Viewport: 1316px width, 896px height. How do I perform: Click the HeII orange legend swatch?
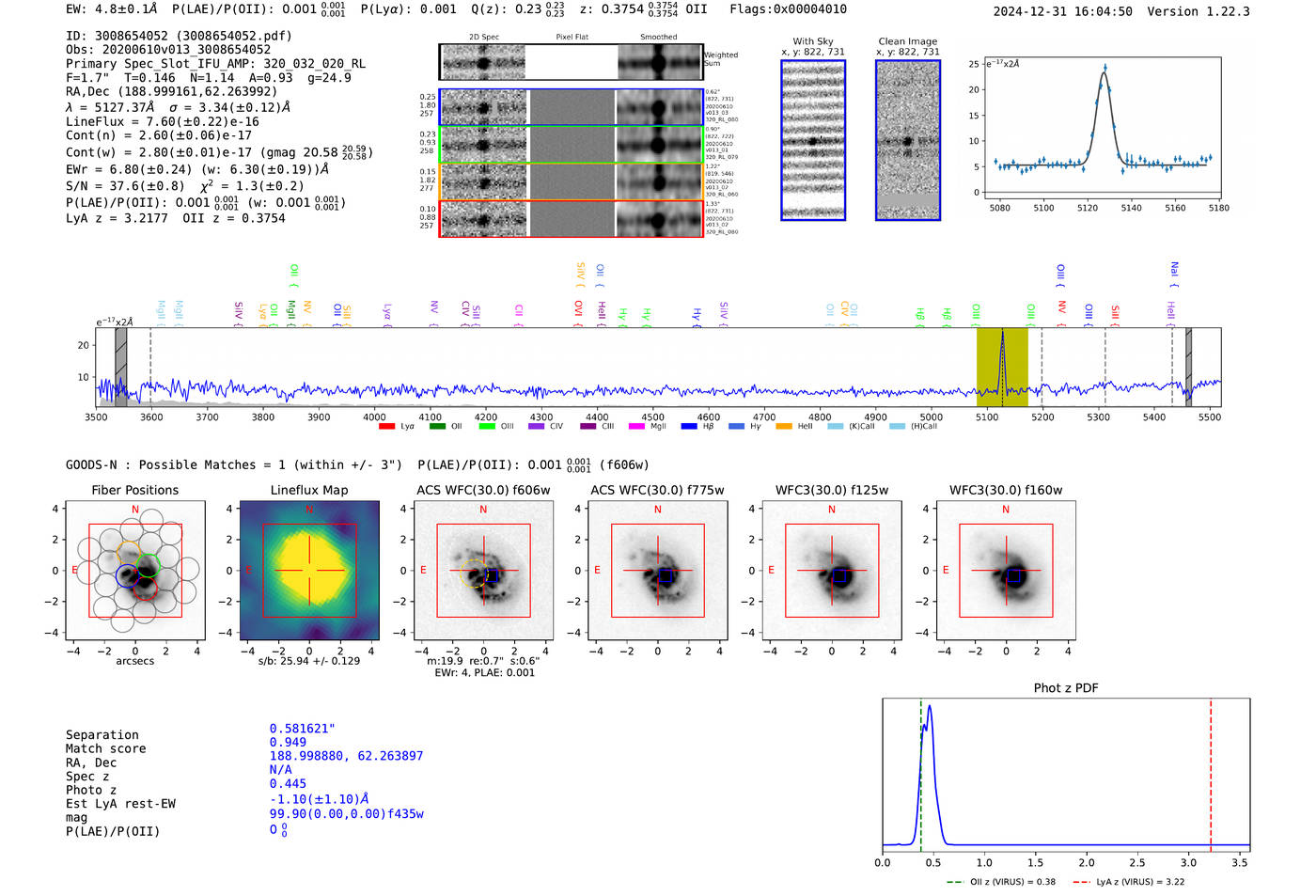click(x=784, y=427)
